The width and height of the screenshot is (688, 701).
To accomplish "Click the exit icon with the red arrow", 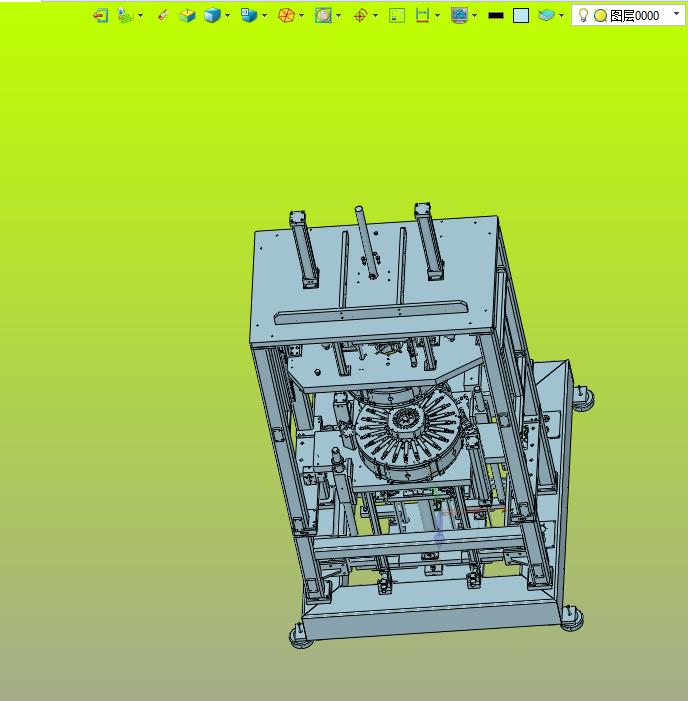I will coord(101,16).
